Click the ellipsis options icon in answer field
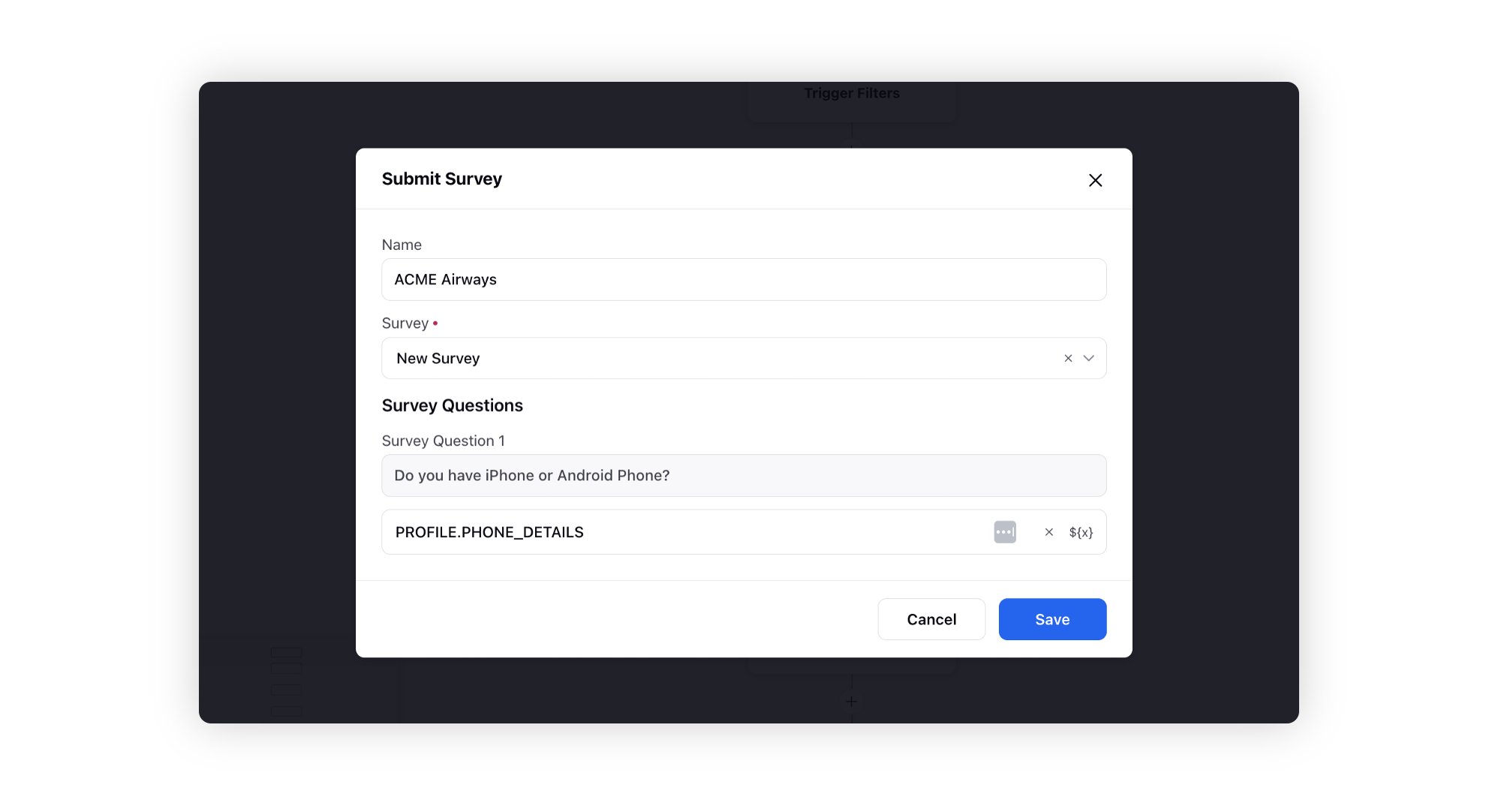Image resolution: width=1495 pixels, height=812 pixels. click(x=1004, y=532)
